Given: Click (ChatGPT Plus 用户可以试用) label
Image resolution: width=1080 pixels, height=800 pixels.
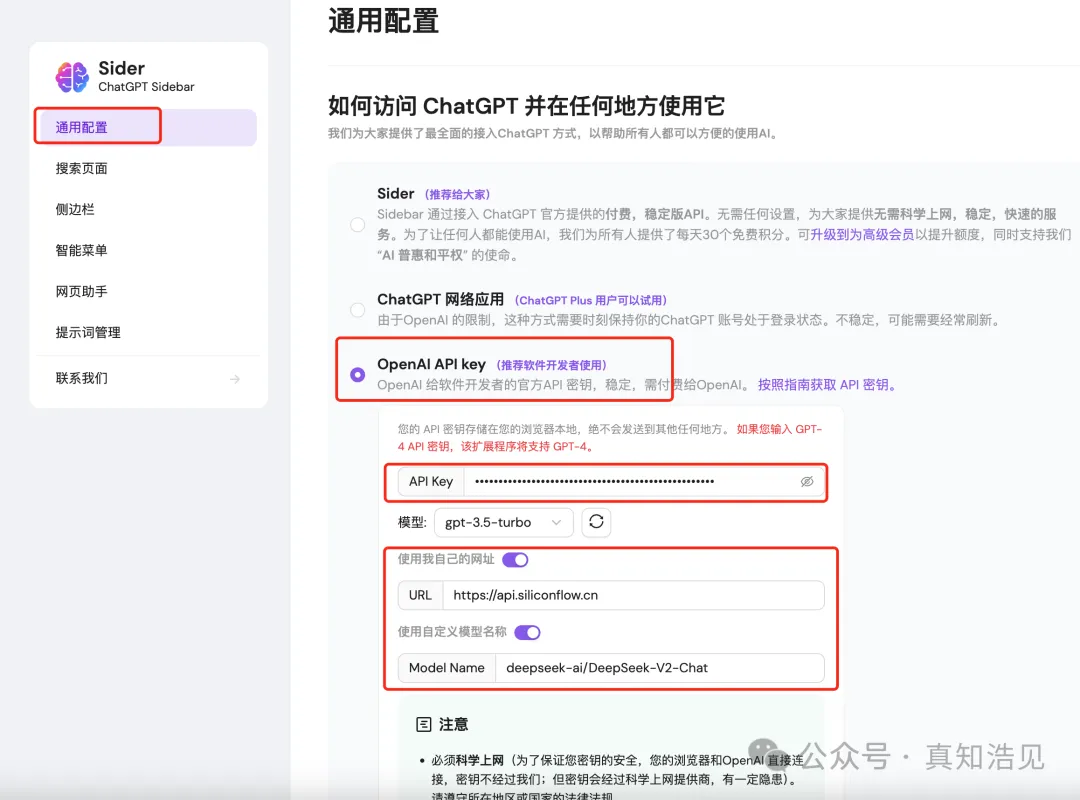Looking at the screenshot, I should [591, 300].
